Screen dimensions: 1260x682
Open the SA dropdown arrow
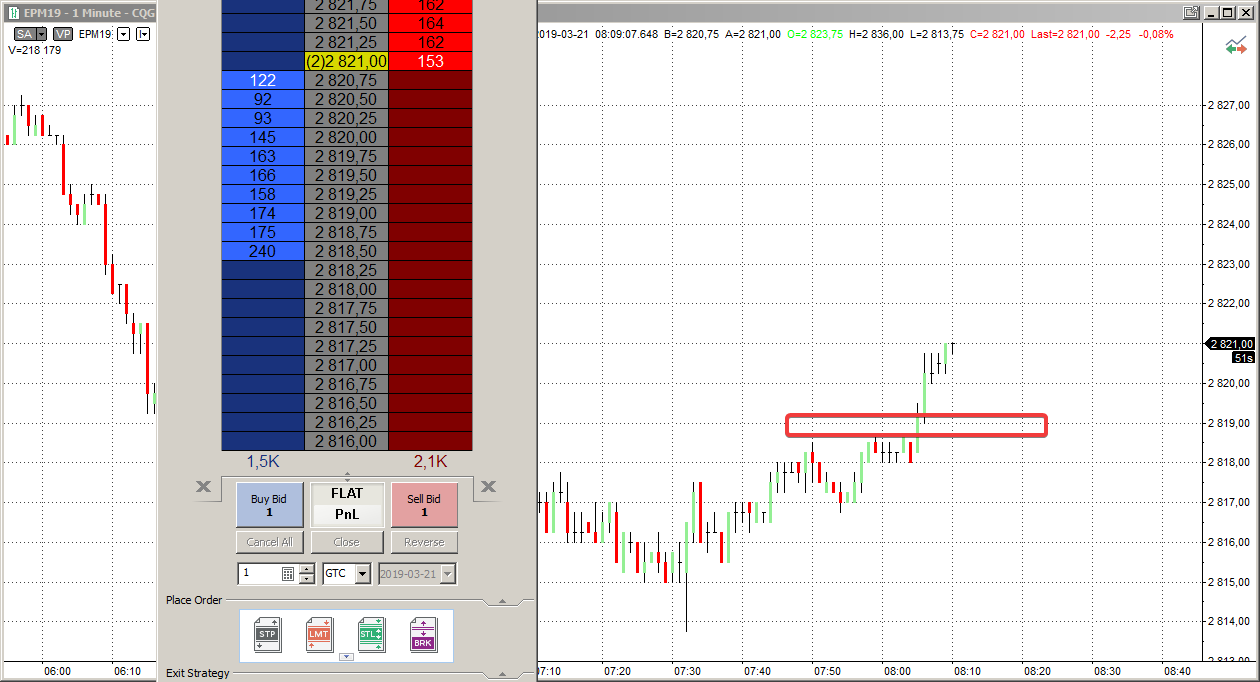pos(41,34)
